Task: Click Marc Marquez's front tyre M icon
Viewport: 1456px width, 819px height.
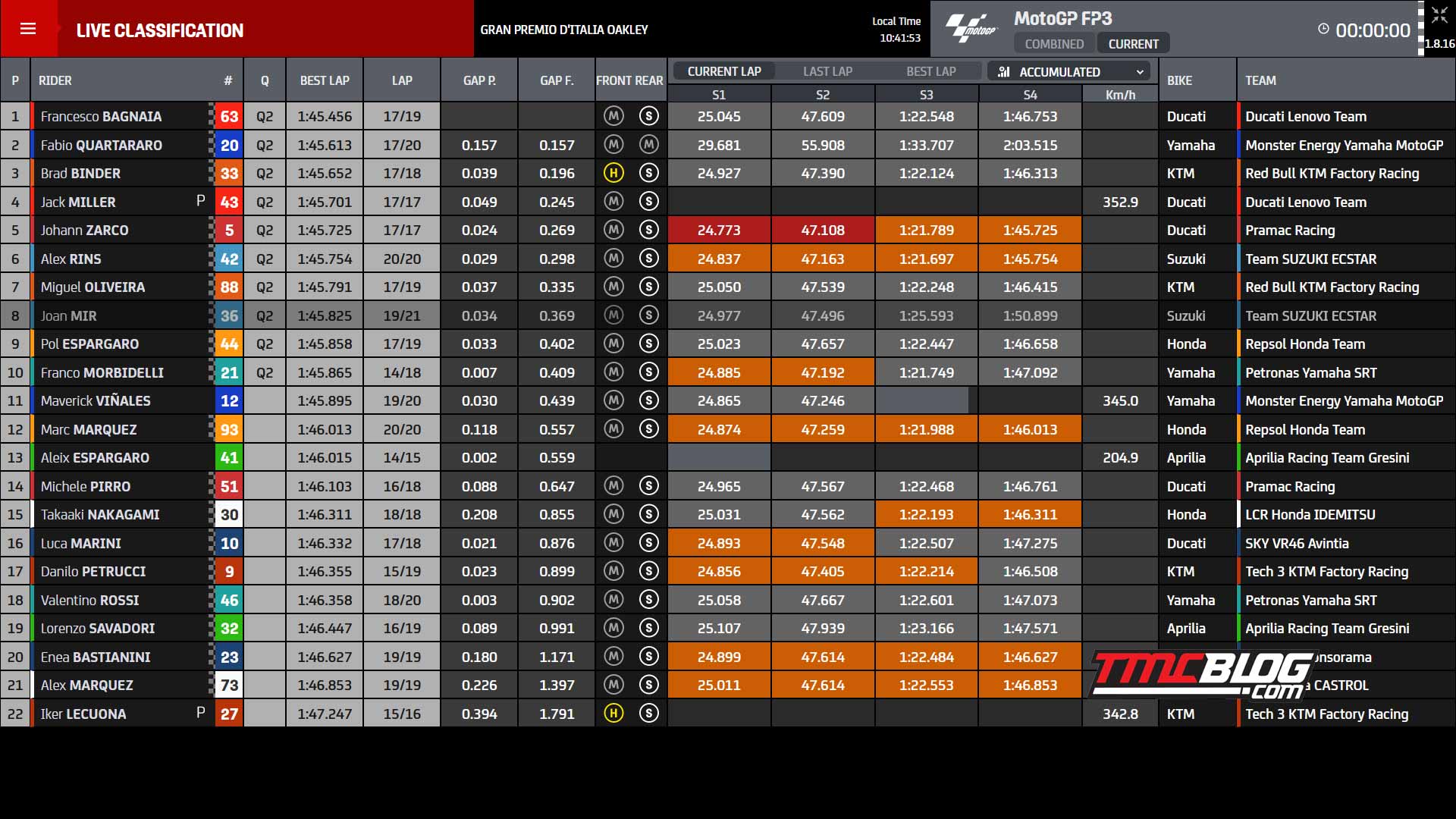Action: coord(613,429)
